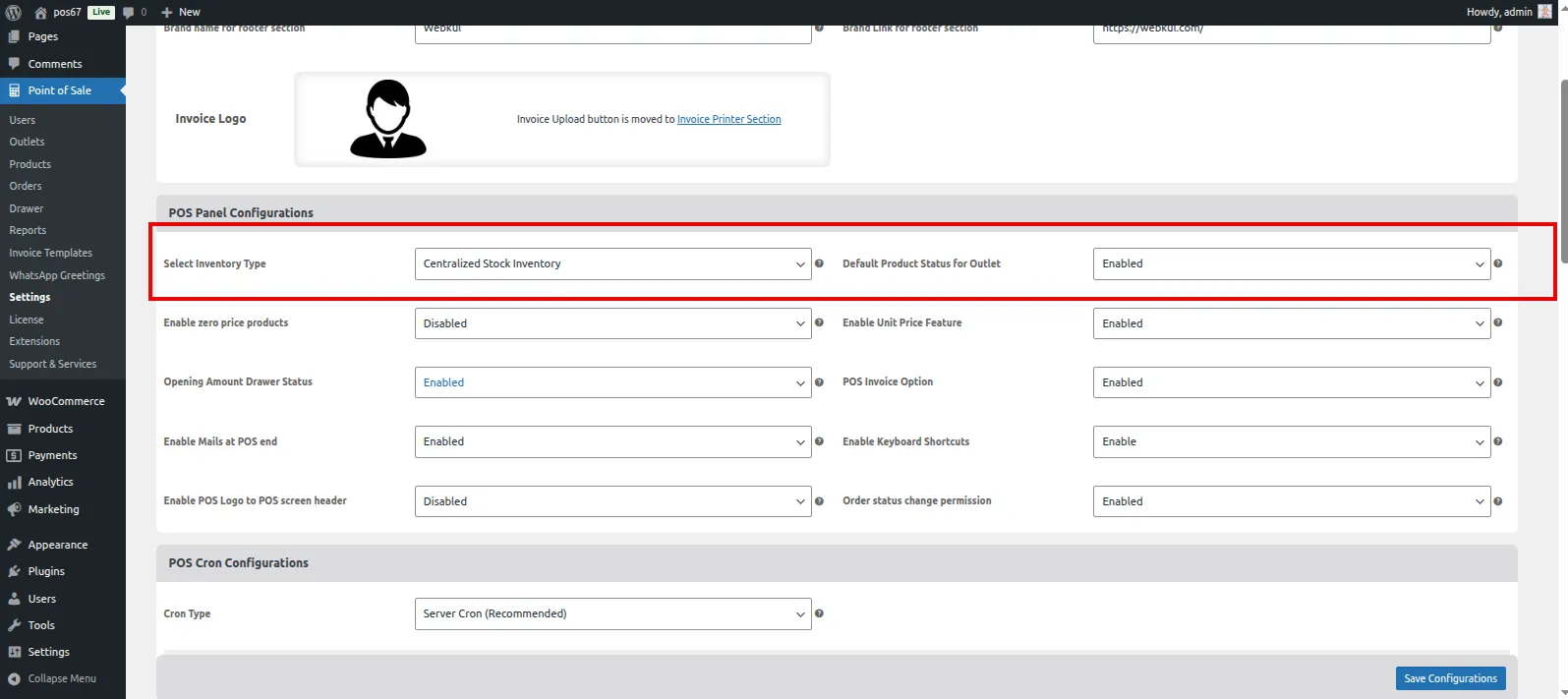
Task: Go to Invoice Templates submenu item
Action: (x=50, y=253)
